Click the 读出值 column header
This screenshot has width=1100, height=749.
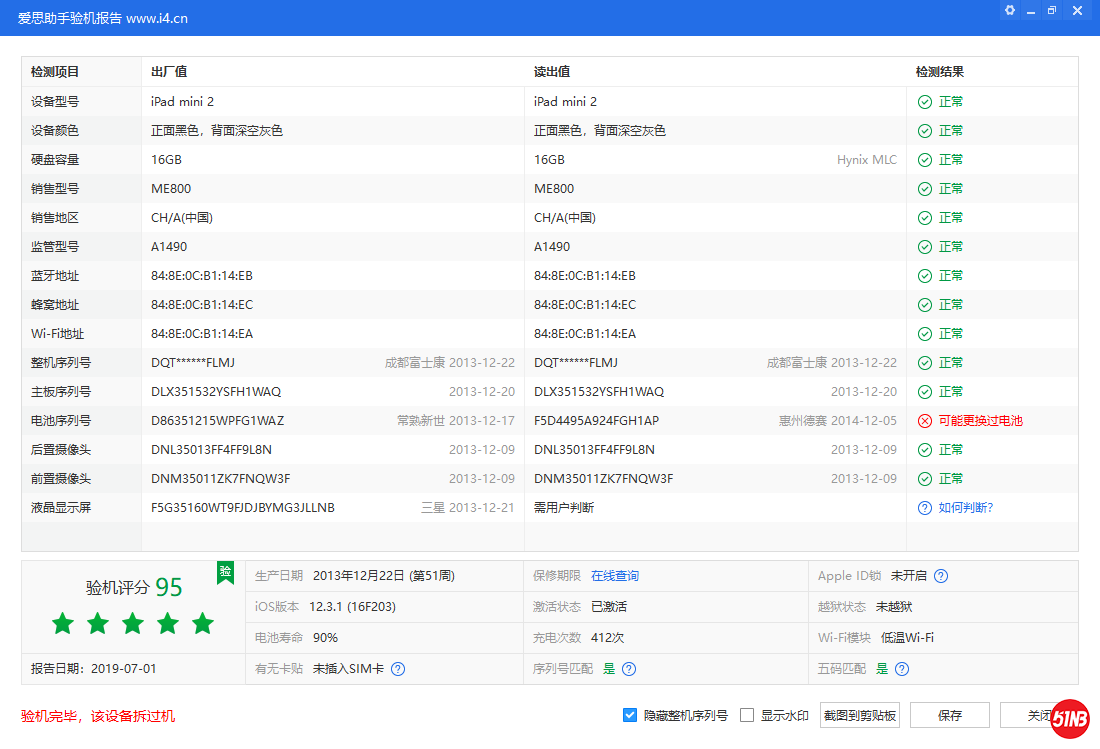click(552, 72)
